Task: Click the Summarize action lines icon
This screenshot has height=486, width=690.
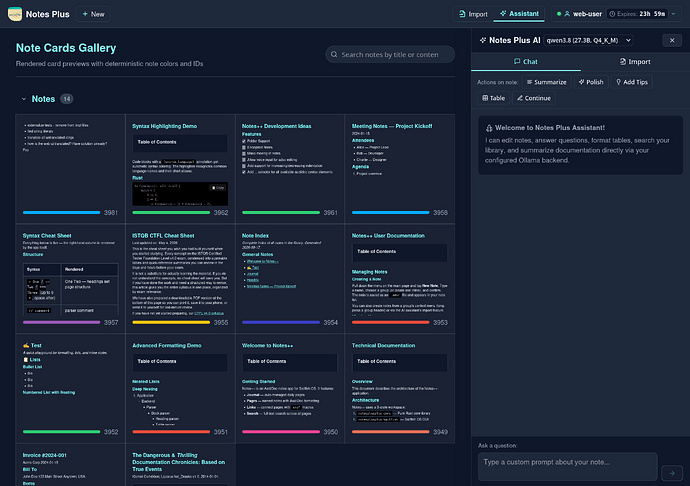Action: click(x=529, y=82)
